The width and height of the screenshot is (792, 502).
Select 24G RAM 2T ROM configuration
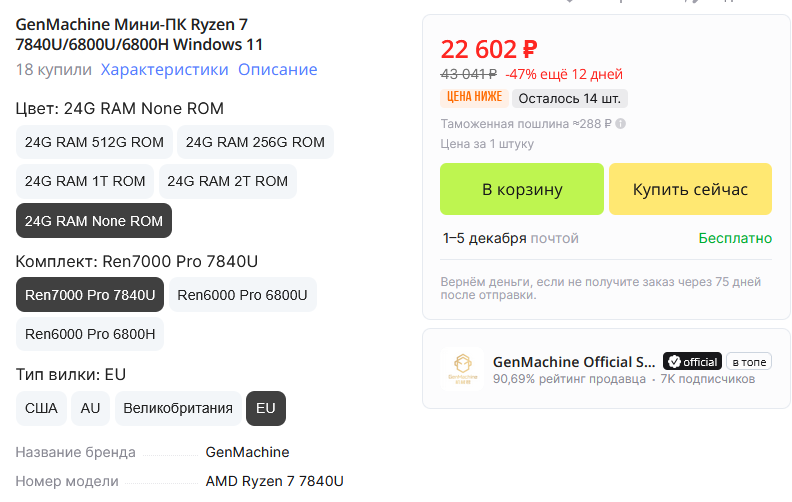click(227, 181)
